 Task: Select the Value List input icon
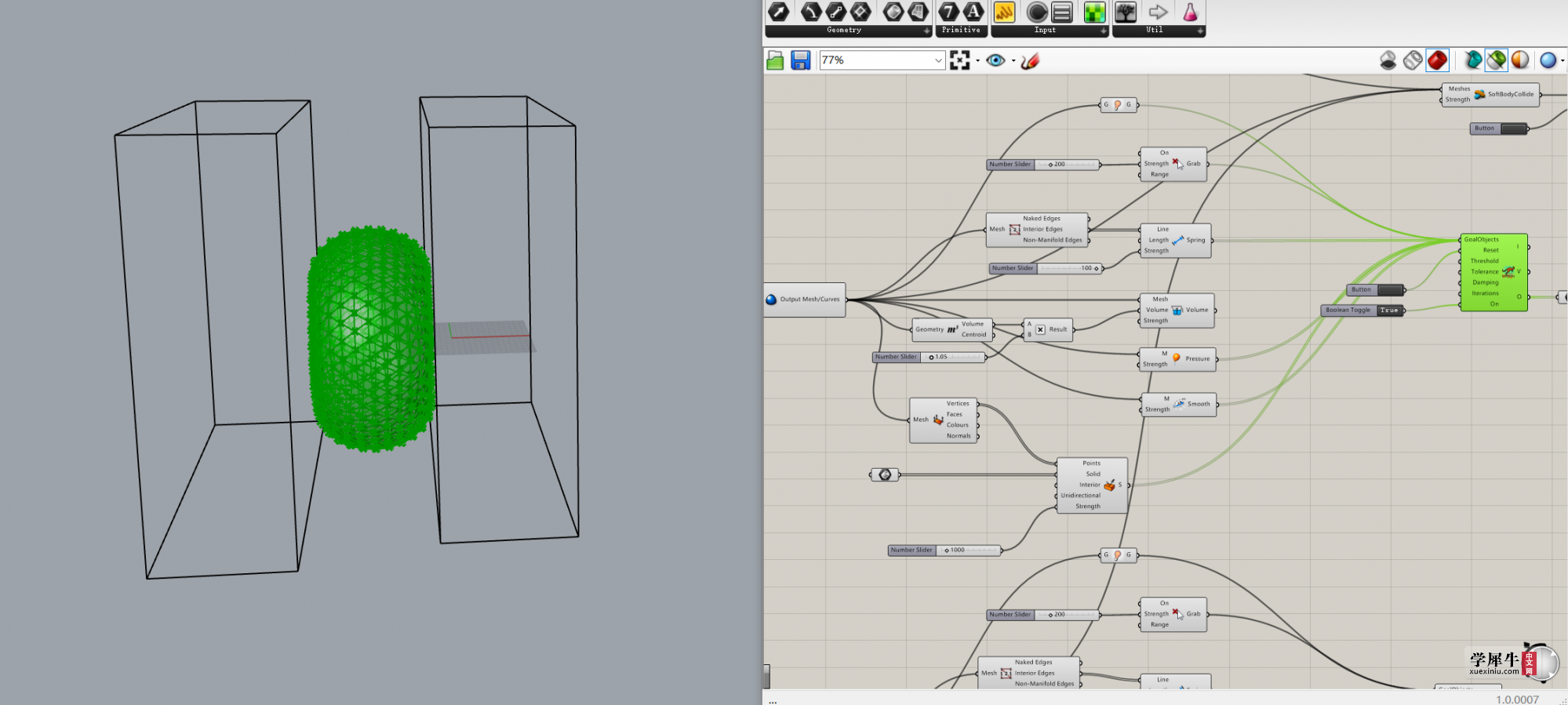tap(1062, 12)
